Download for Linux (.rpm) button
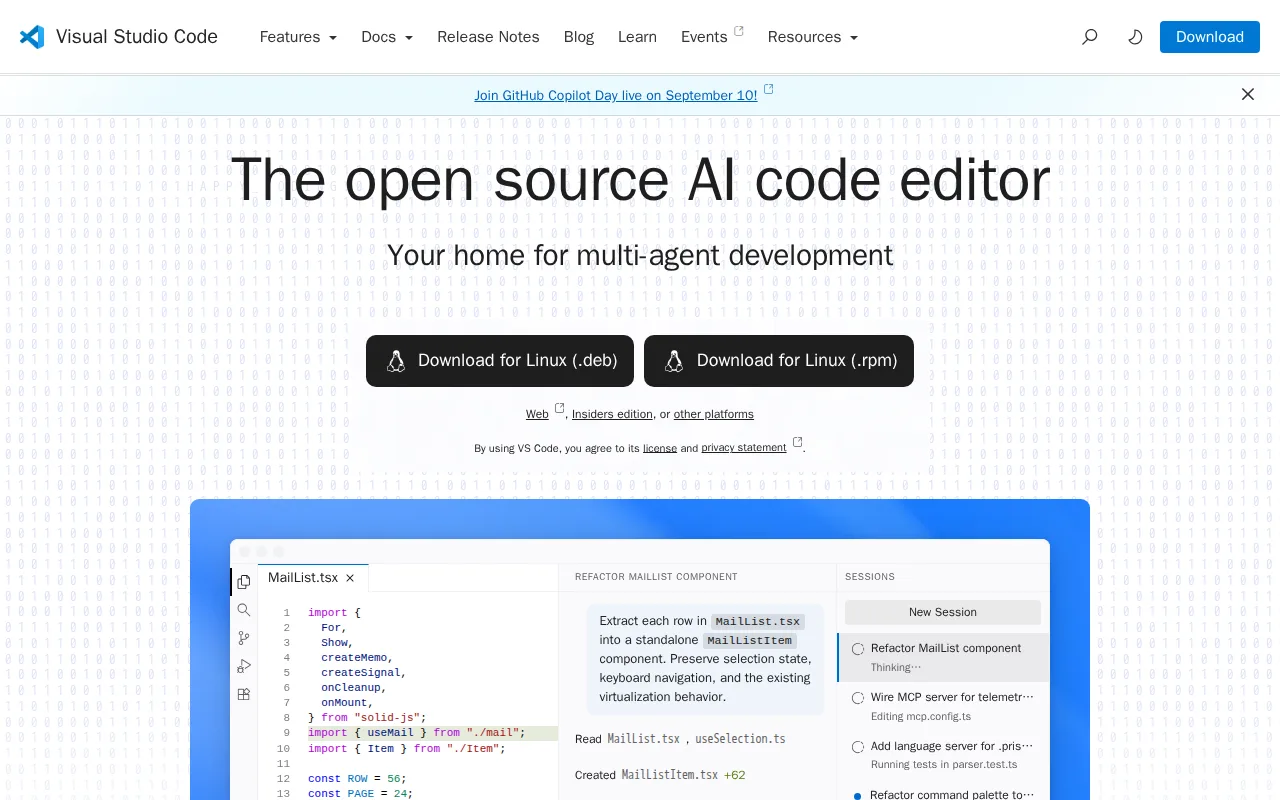Viewport: 1280px width, 800px height. (x=779, y=361)
